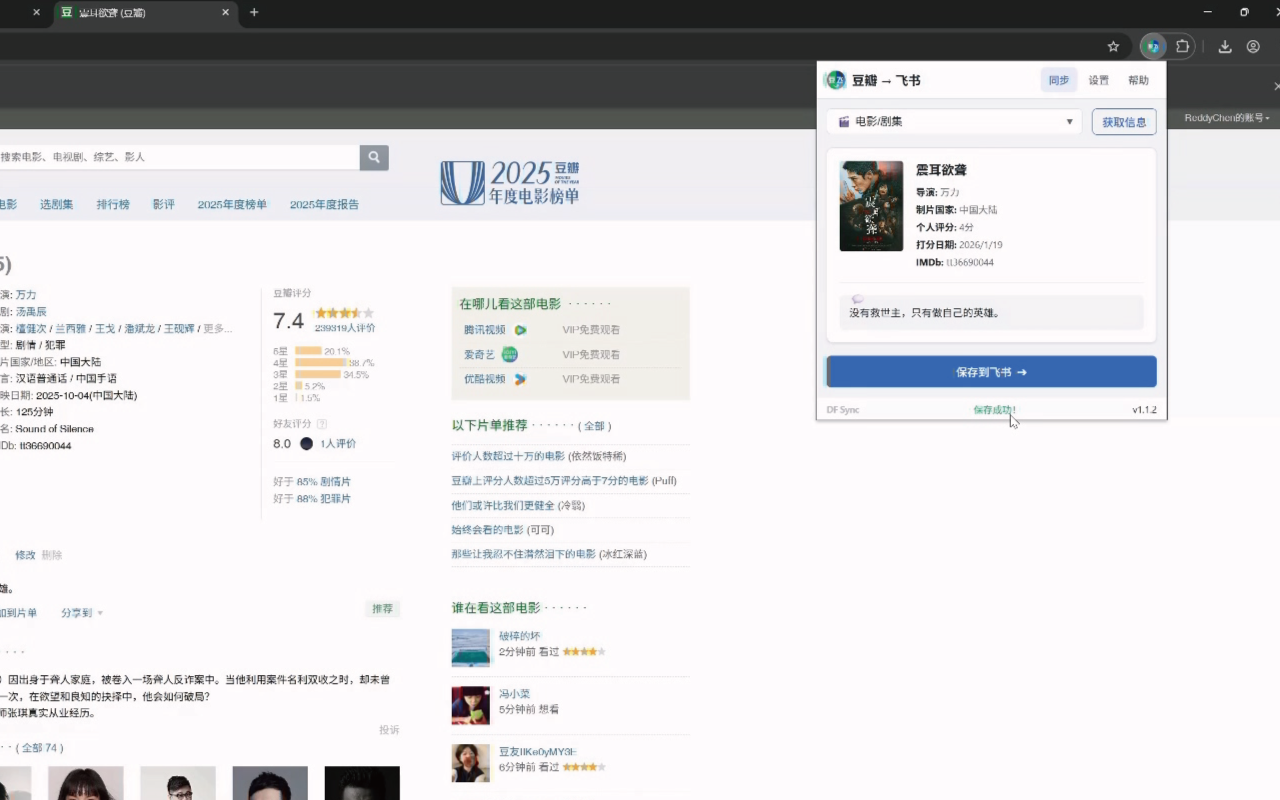Click the help icon beside 好友评分
1280x800 pixels.
[x=322, y=424]
